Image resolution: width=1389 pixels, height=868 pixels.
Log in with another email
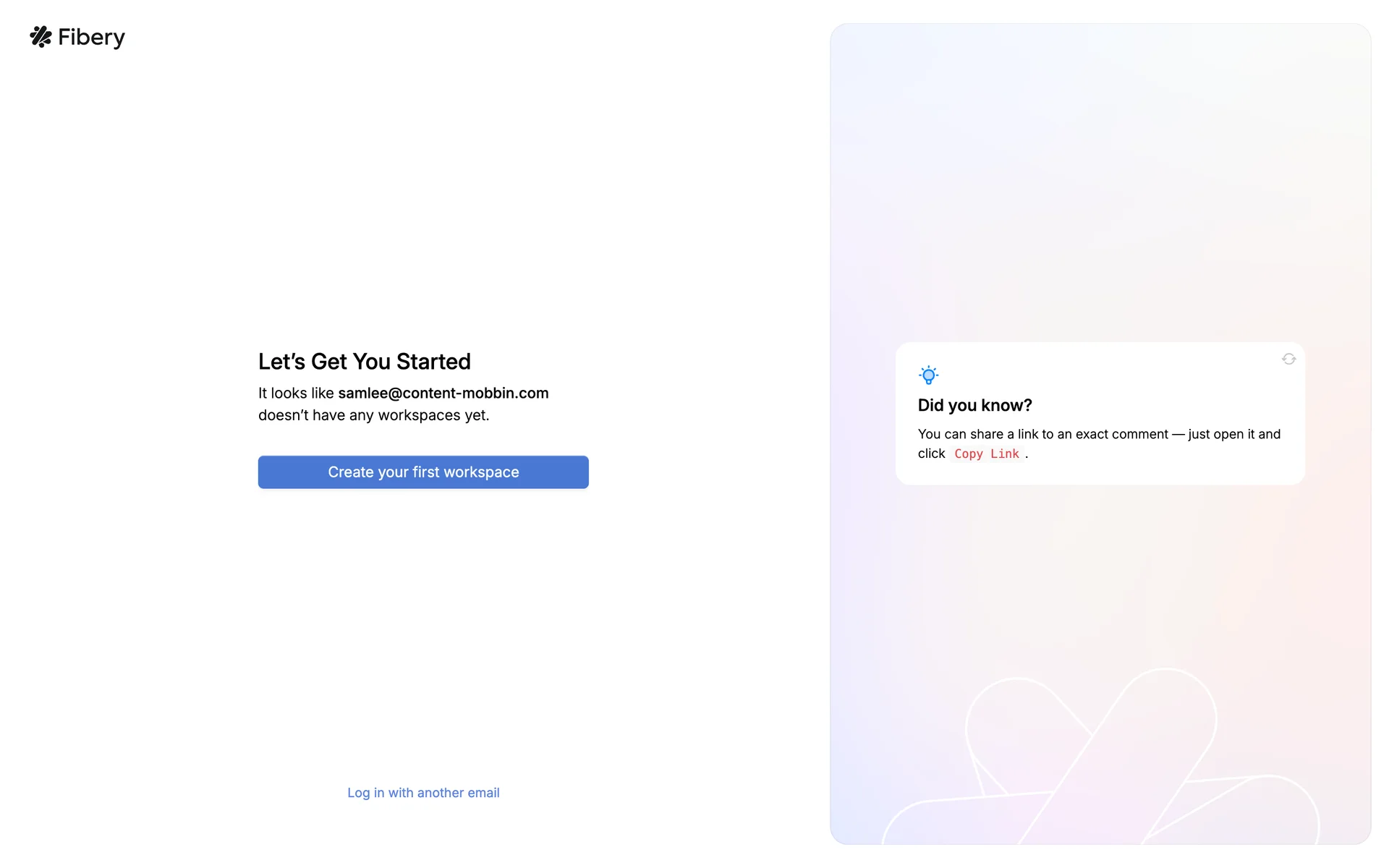point(423,793)
